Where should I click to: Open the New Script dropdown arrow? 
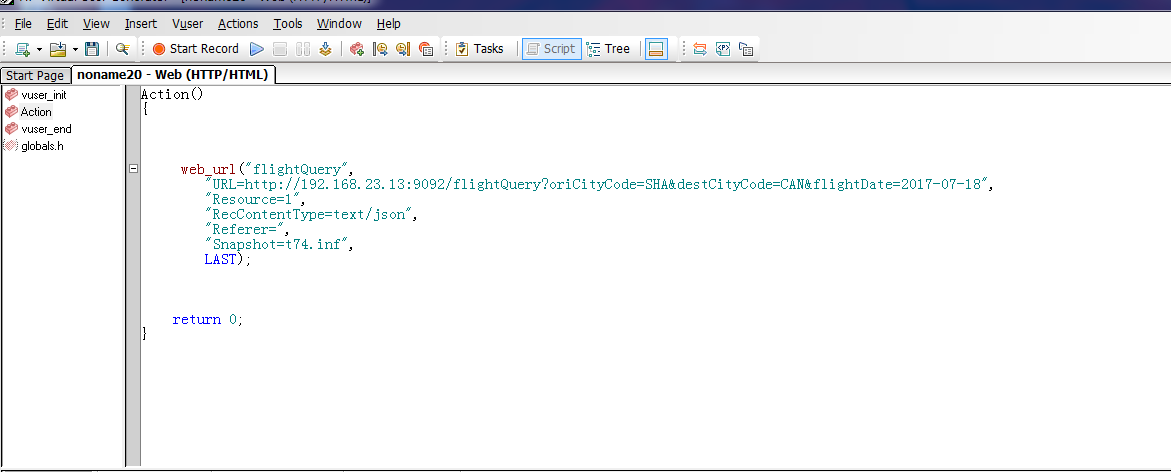tap(39, 49)
